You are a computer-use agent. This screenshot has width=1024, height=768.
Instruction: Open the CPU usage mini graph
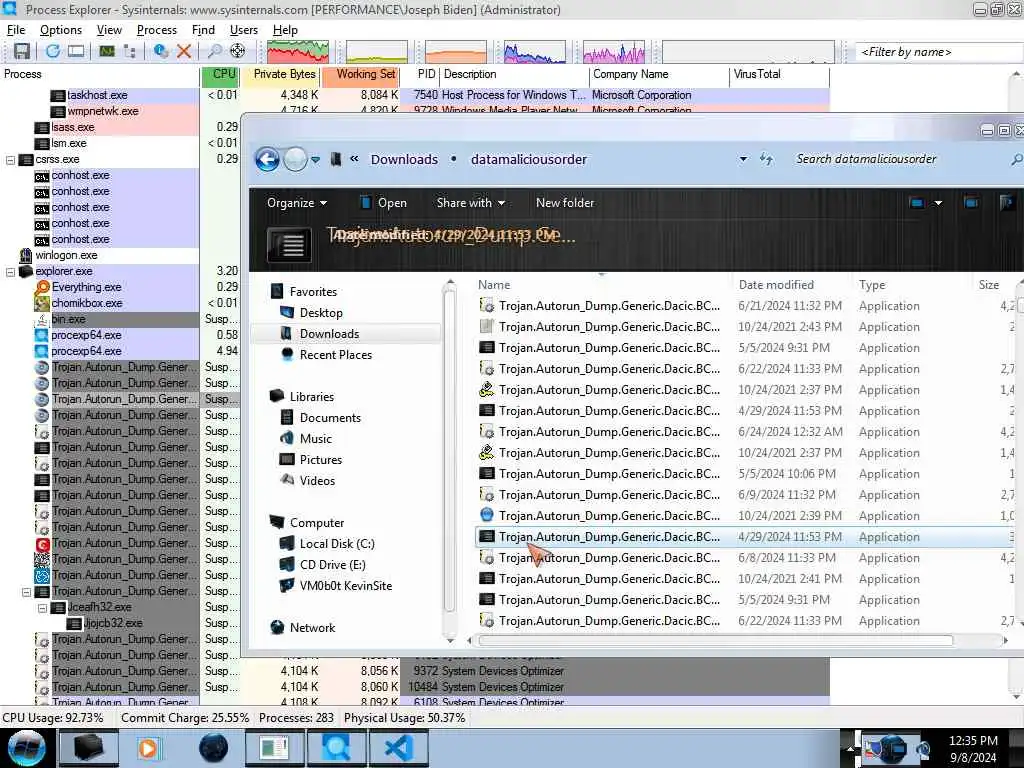298,52
